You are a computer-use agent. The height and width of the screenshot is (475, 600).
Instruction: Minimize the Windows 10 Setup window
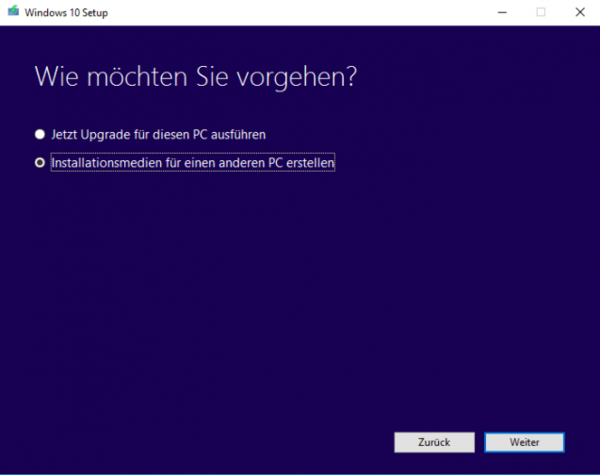coord(502,12)
